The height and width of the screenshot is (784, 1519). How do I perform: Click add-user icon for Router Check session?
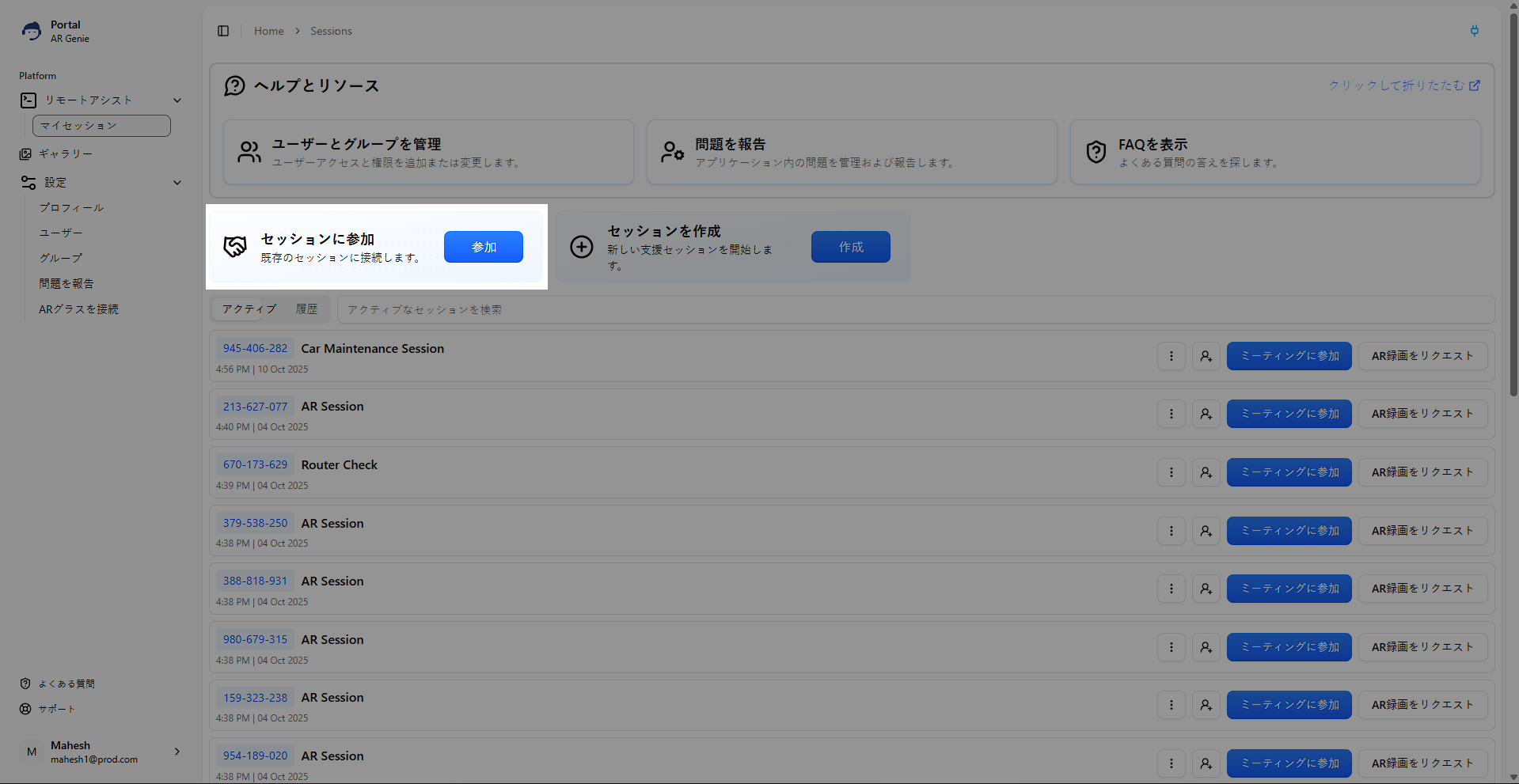[1206, 472]
